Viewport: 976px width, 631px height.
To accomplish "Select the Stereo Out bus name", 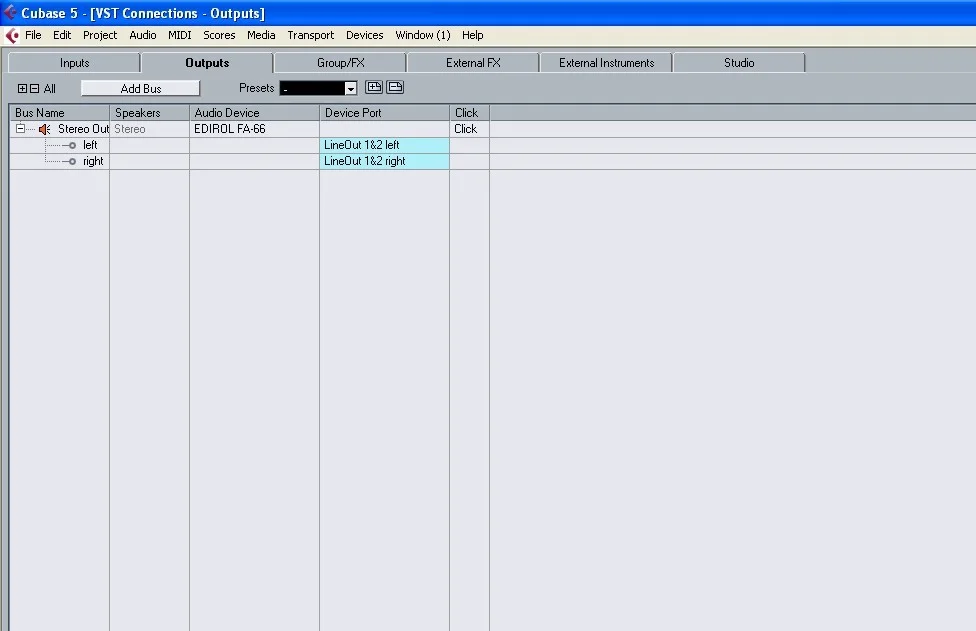I will [83, 129].
